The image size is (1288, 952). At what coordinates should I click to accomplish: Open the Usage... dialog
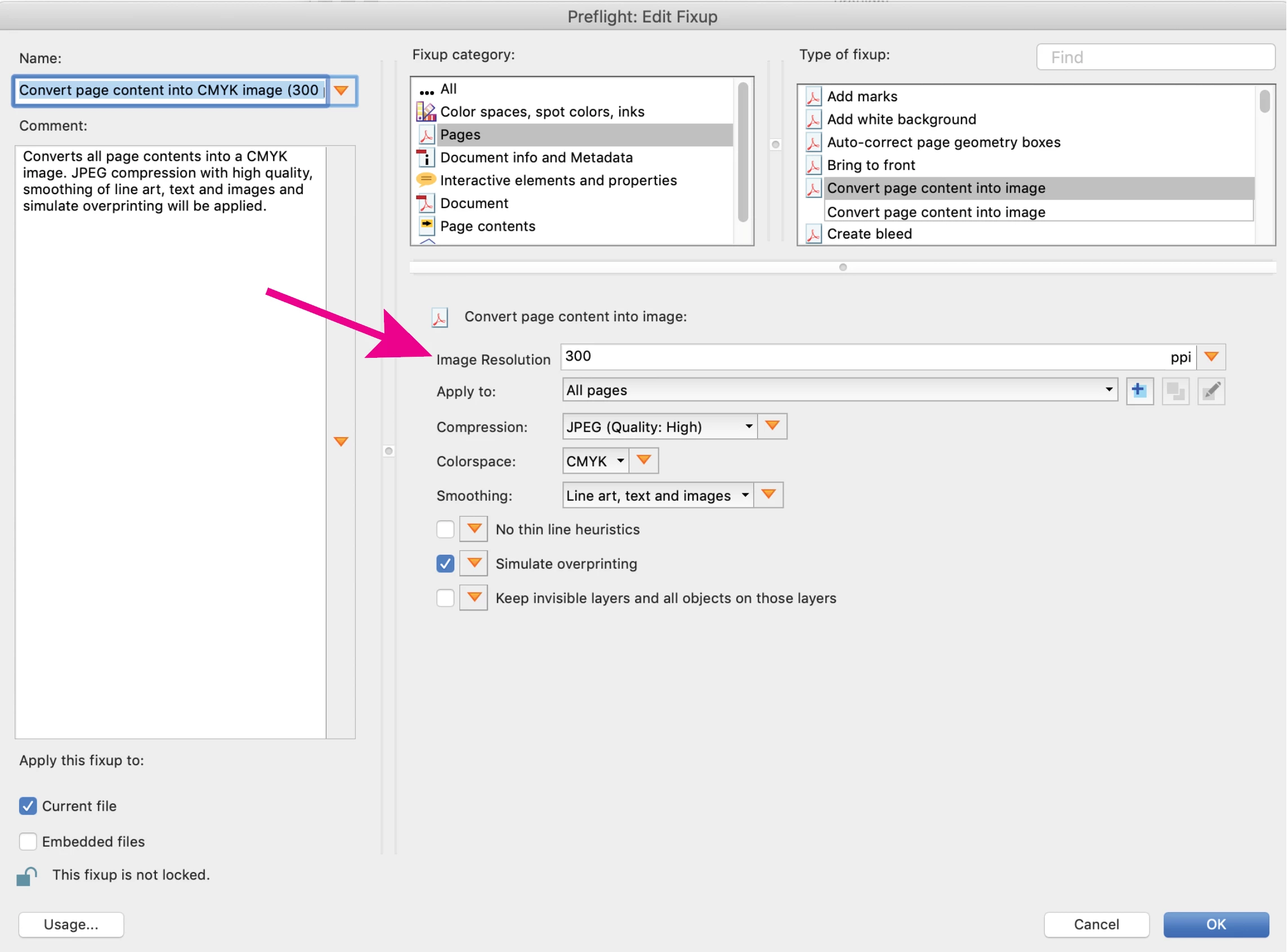(x=71, y=925)
